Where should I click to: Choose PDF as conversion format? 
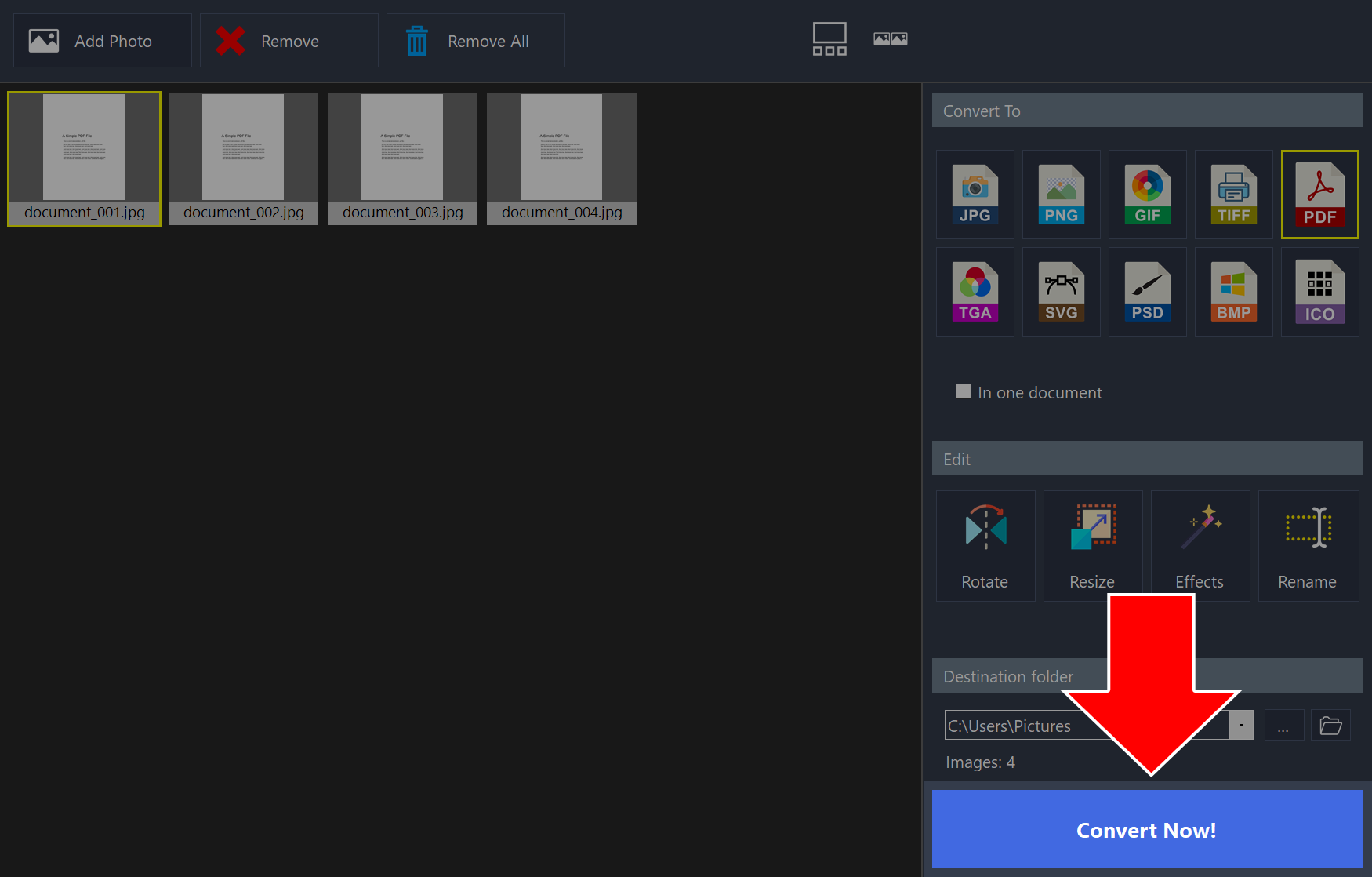point(1319,195)
